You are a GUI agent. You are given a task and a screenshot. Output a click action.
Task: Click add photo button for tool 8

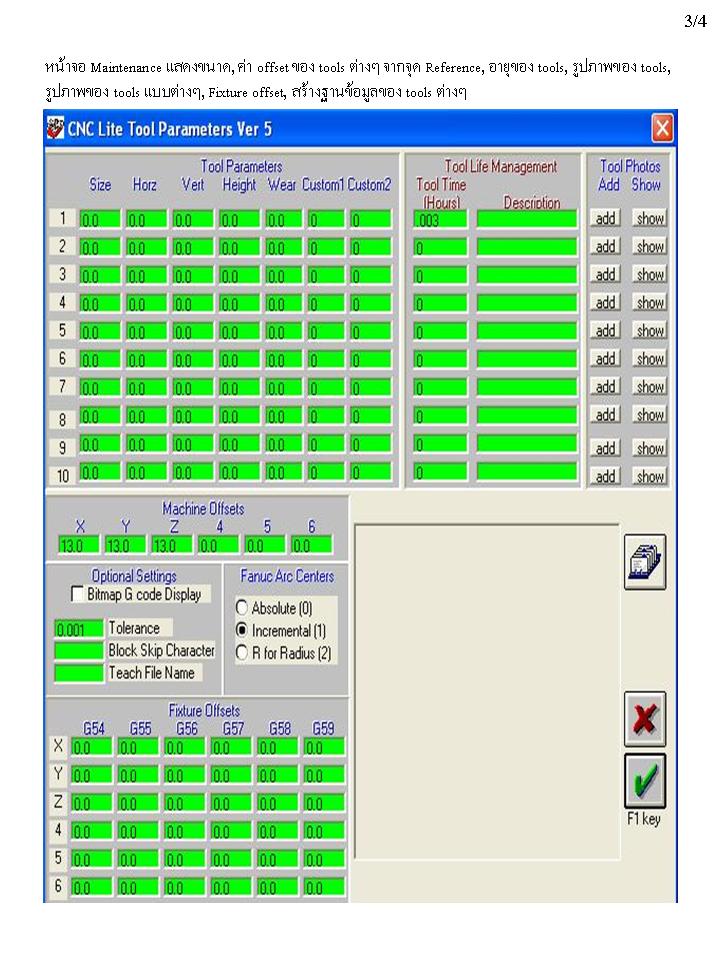click(x=606, y=415)
